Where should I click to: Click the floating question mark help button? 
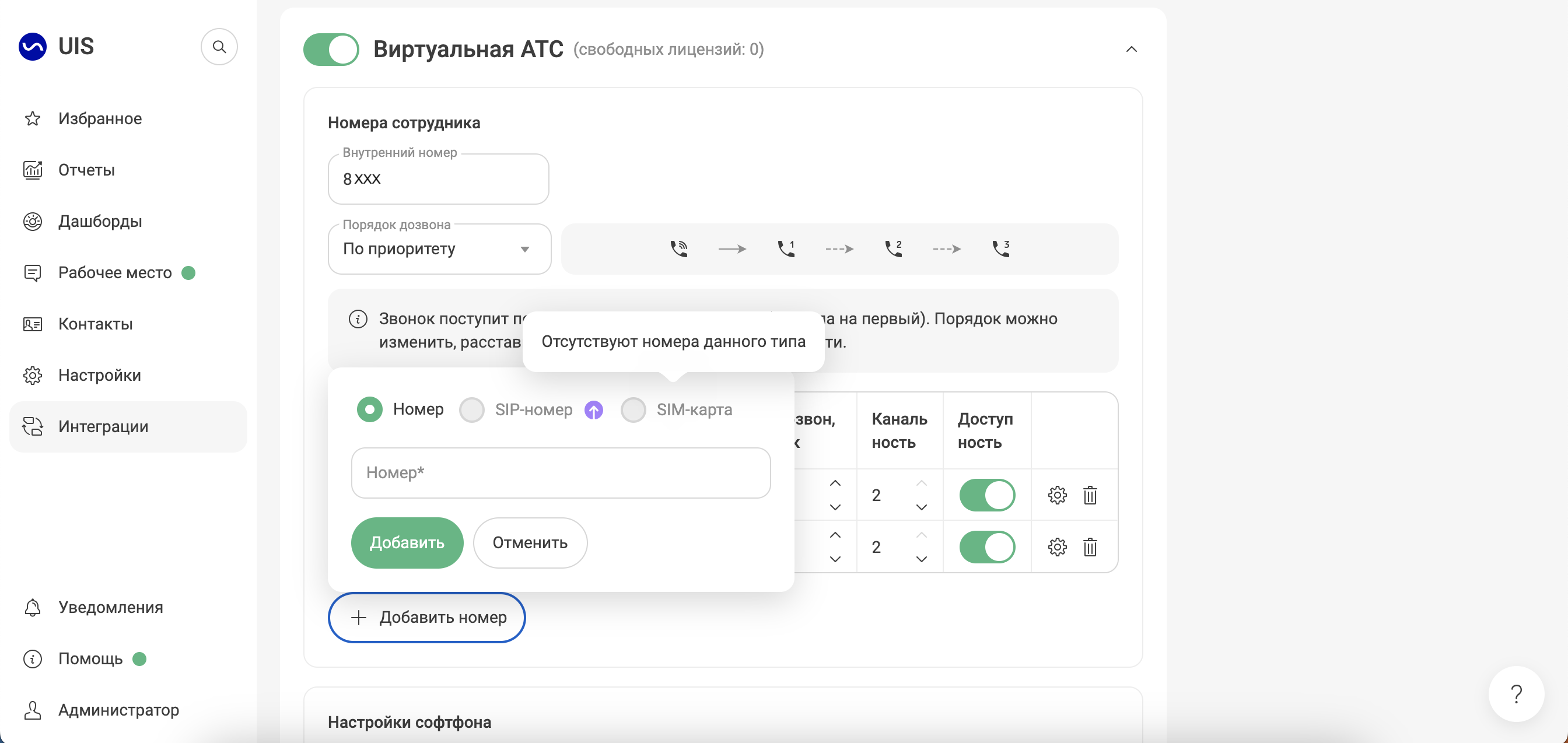(x=1515, y=693)
